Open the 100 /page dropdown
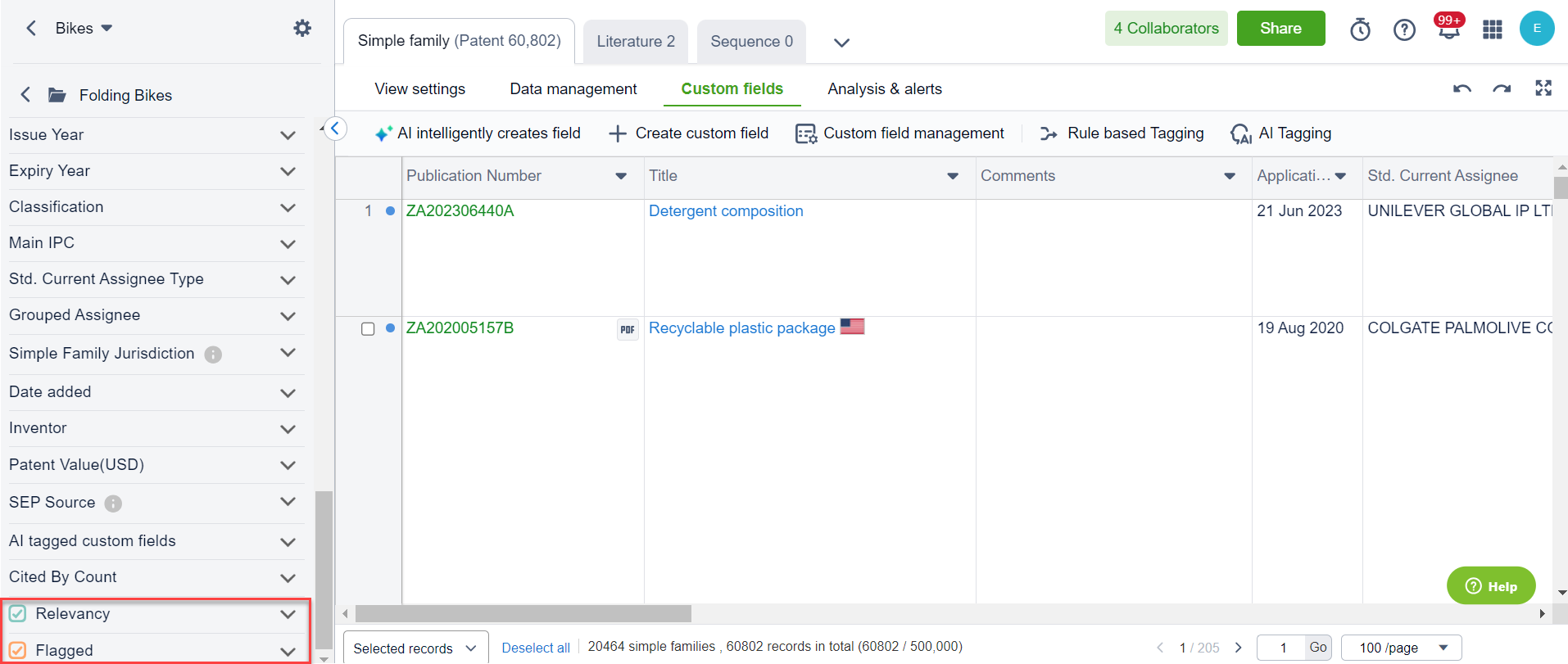This screenshot has width=1568, height=664. click(1401, 648)
